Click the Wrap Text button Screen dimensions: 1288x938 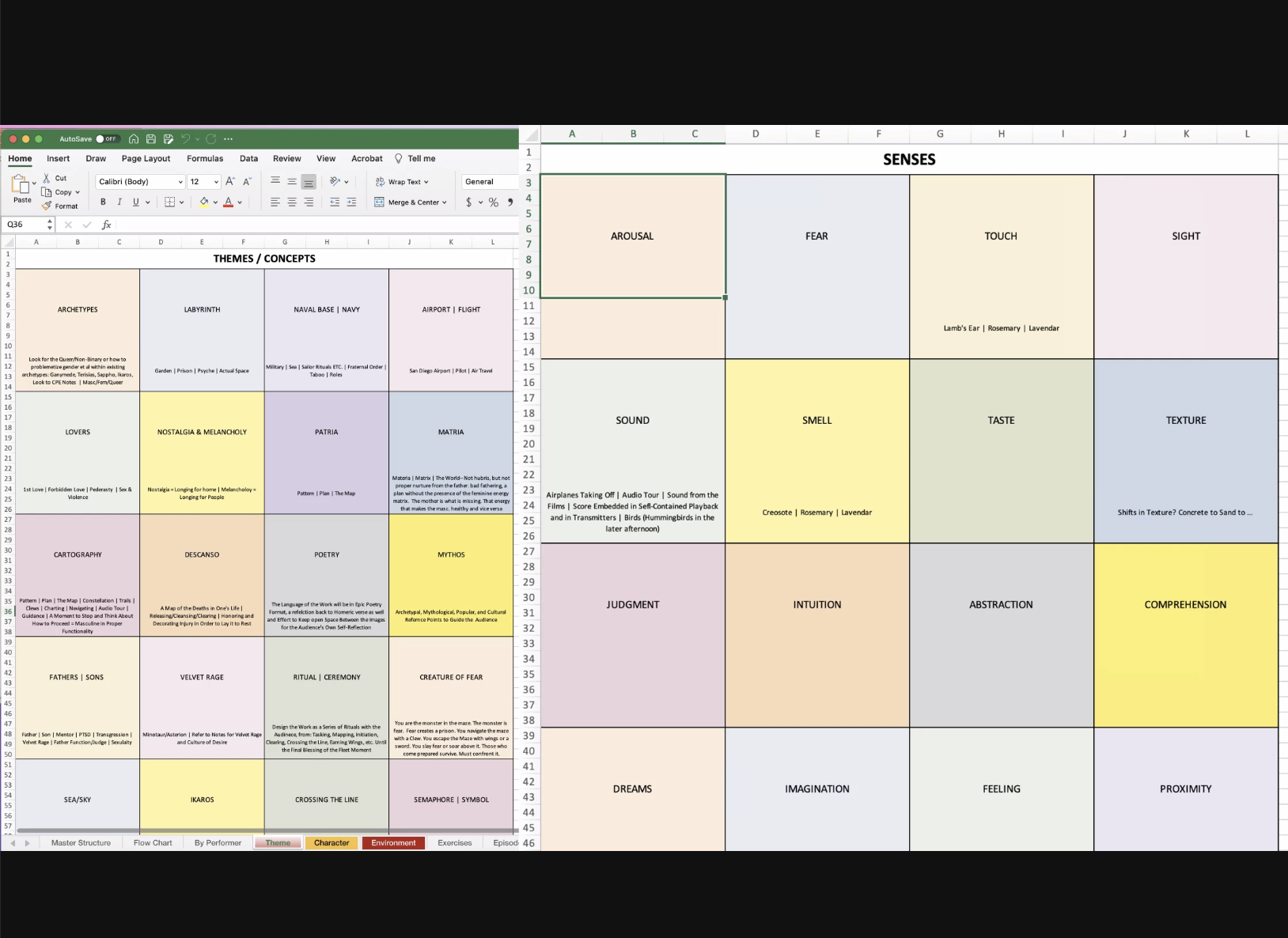(x=401, y=182)
